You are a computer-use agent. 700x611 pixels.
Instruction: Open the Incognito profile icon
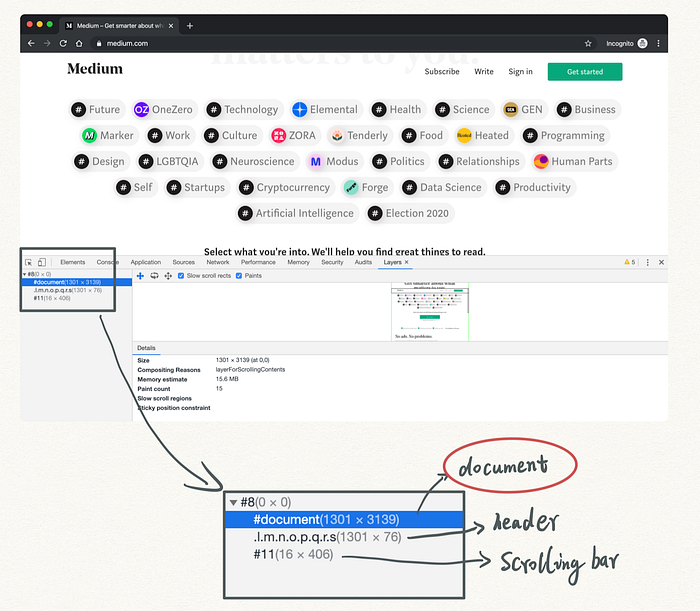point(642,43)
